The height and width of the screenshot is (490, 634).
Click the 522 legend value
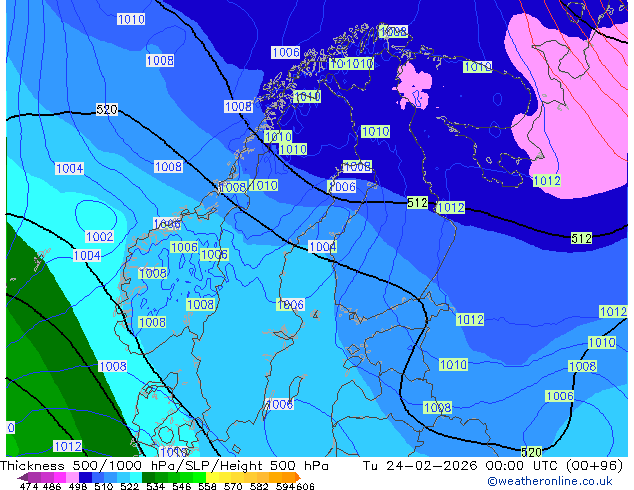[129, 486]
